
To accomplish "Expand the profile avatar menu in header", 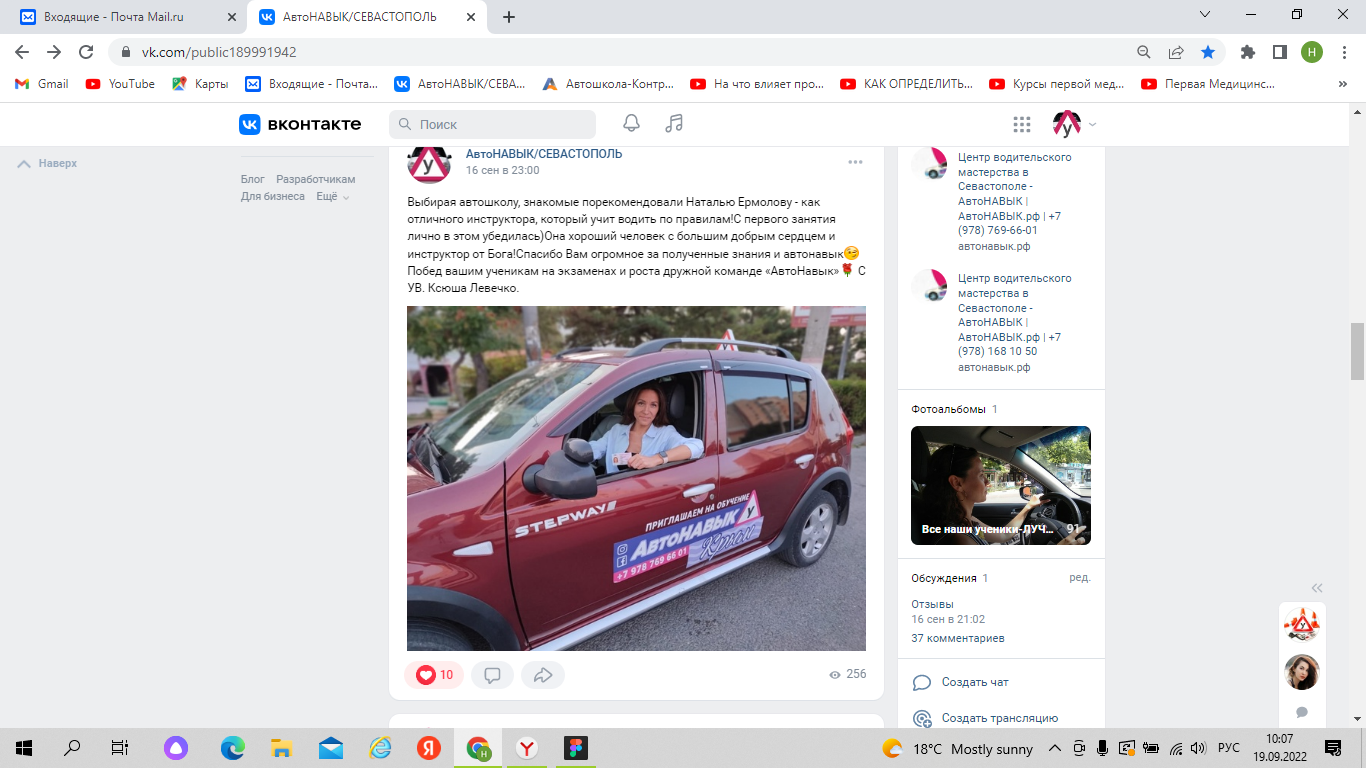I will click(x=1074, y=124).
